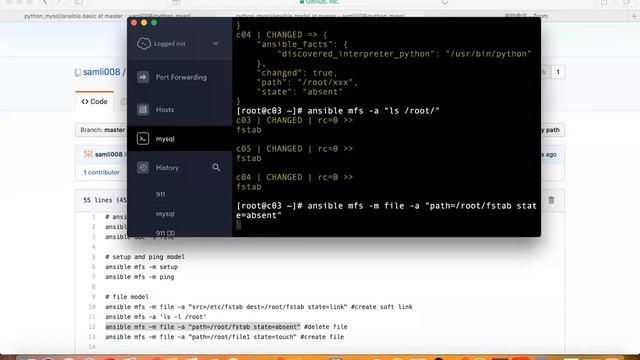Select mysql terminal icon in sidebar
Screen dimensions: 640x360
point(143,139)
